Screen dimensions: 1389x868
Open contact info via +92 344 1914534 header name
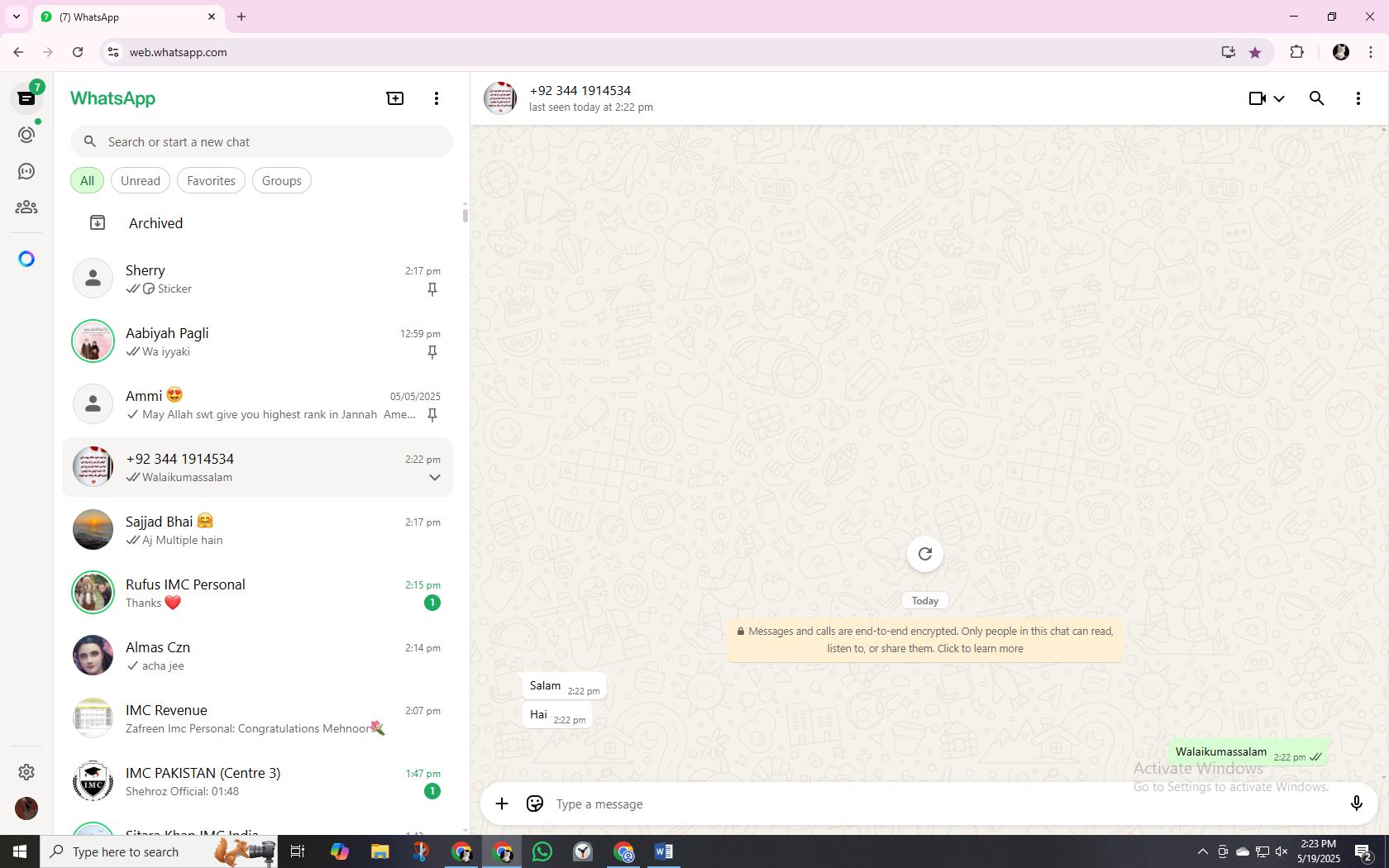pyautogui.click(x=580, y=90)
